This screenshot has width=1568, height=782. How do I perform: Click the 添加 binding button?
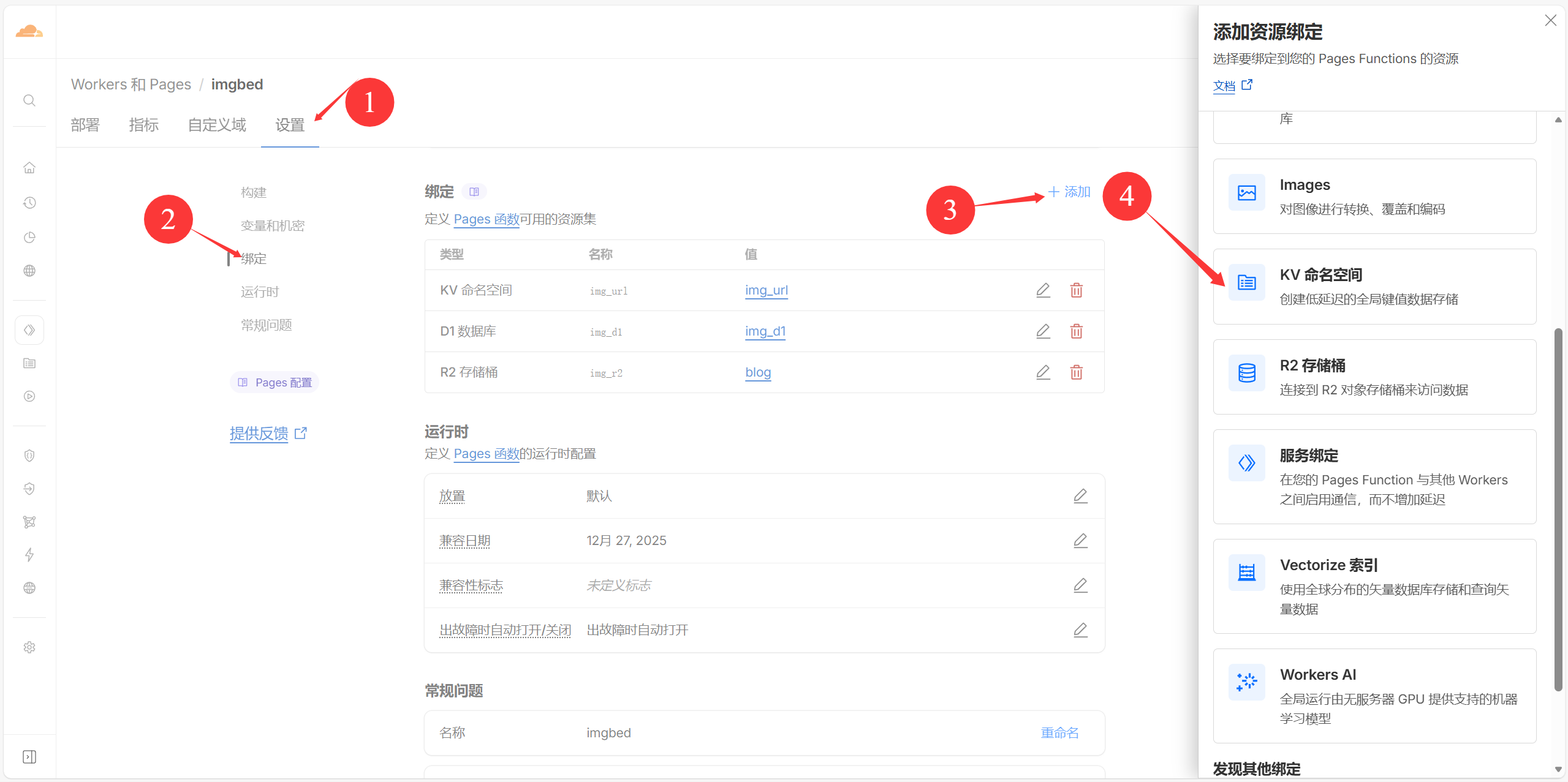coord(1069,192)
